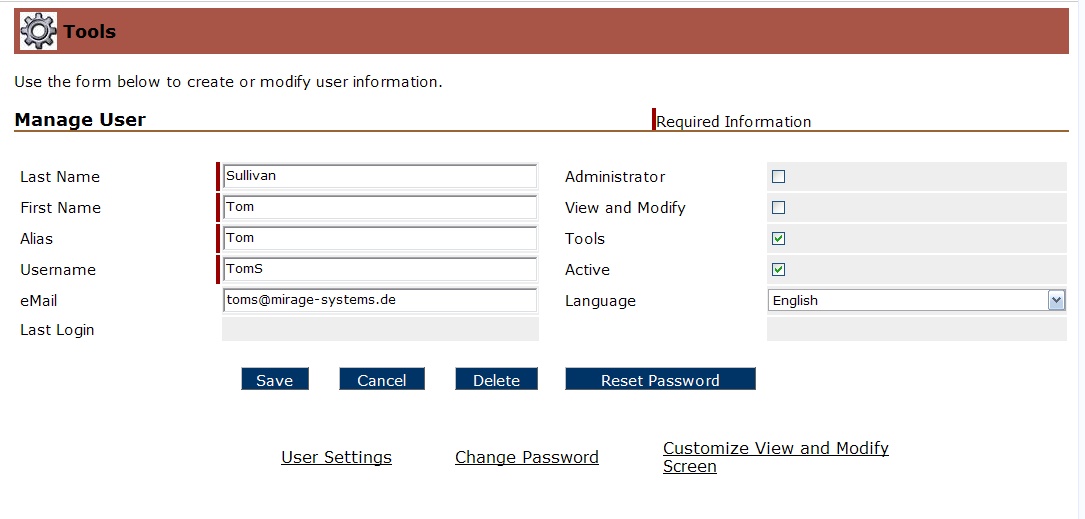The image size is (1085, 519).
Task: Toggle the Active user checkbox
Action: pyautogui.click(x=779, y=270)
